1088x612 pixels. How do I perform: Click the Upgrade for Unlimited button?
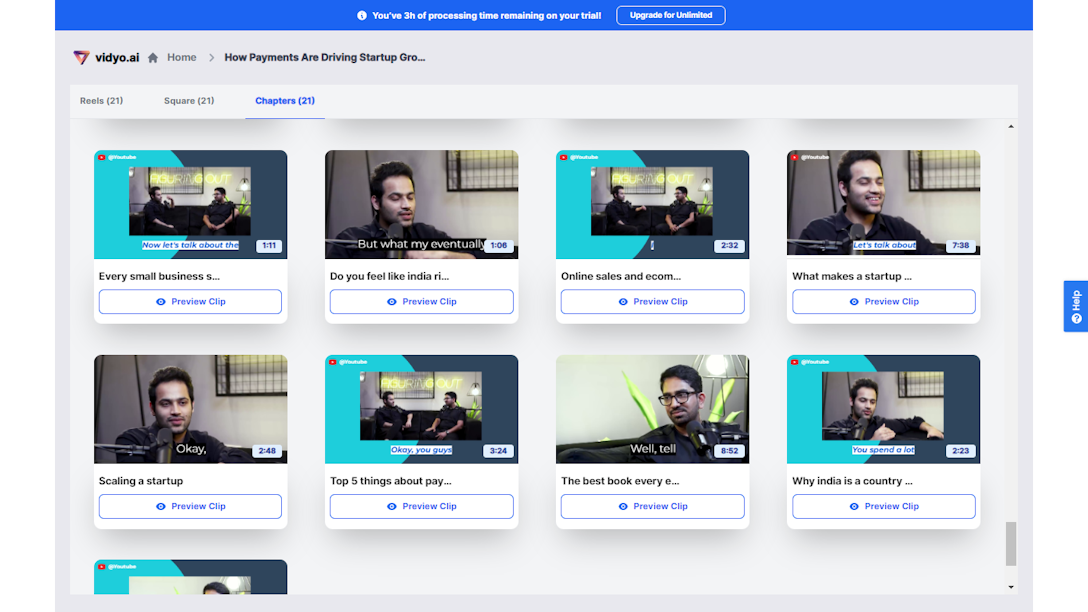tap(670, 15)
